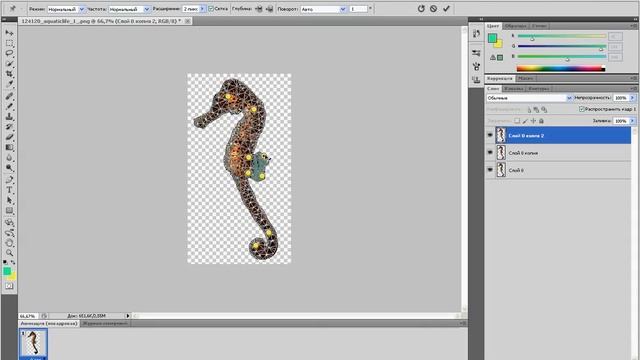Click the pin depth forward icon

pos(259,9)
